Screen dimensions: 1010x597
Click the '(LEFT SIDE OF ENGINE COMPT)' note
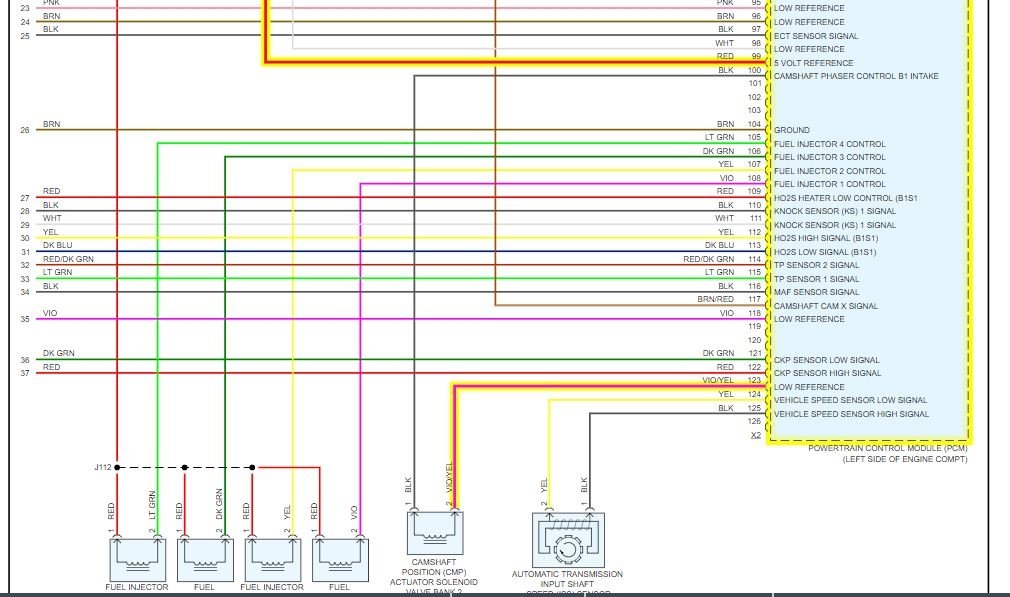pyautogui.click(x=905, y=459)
